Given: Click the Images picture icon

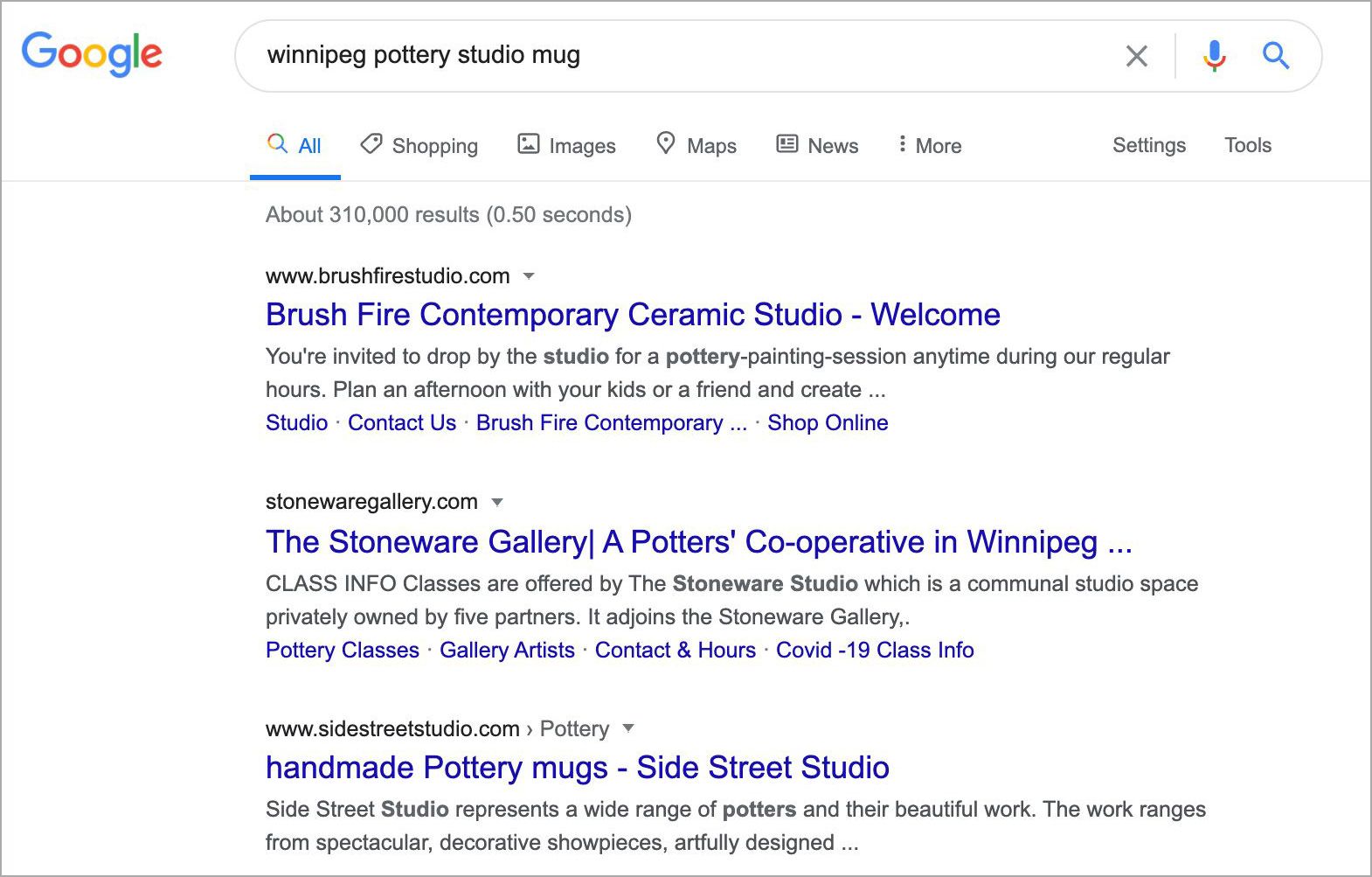Looking at the screenshot, I should 529,143.
